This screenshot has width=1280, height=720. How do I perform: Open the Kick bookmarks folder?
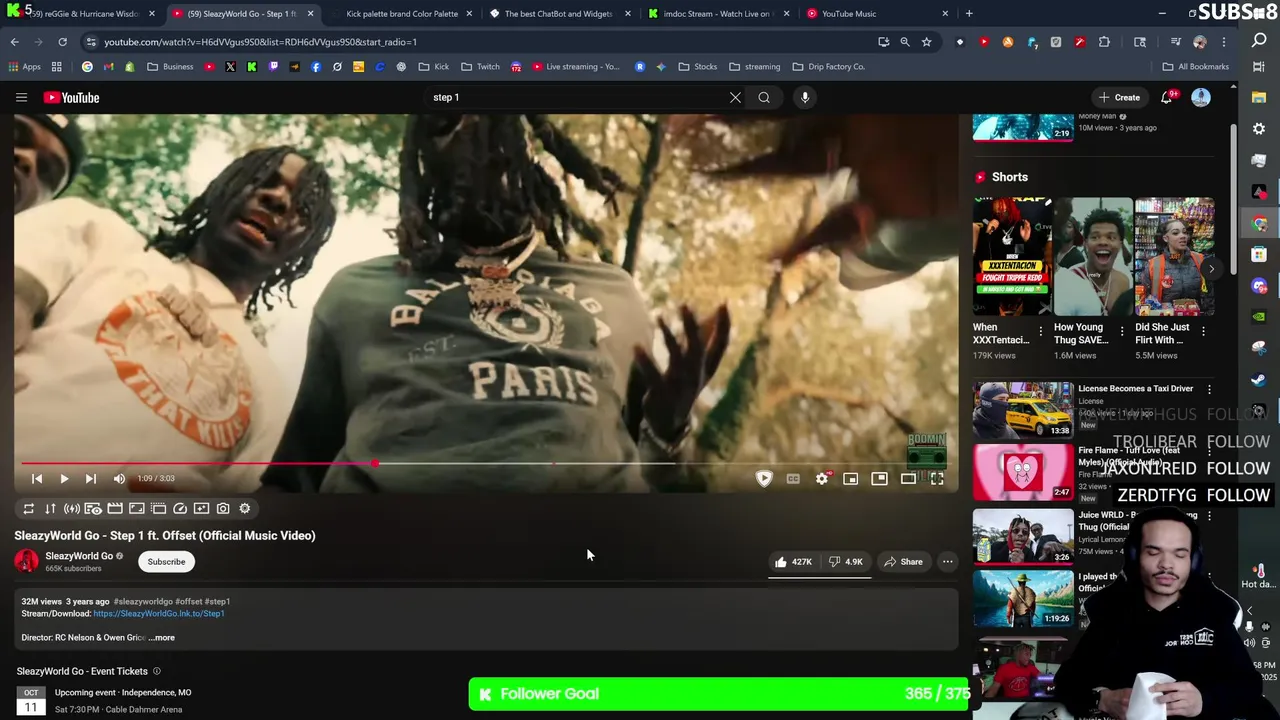433,67
